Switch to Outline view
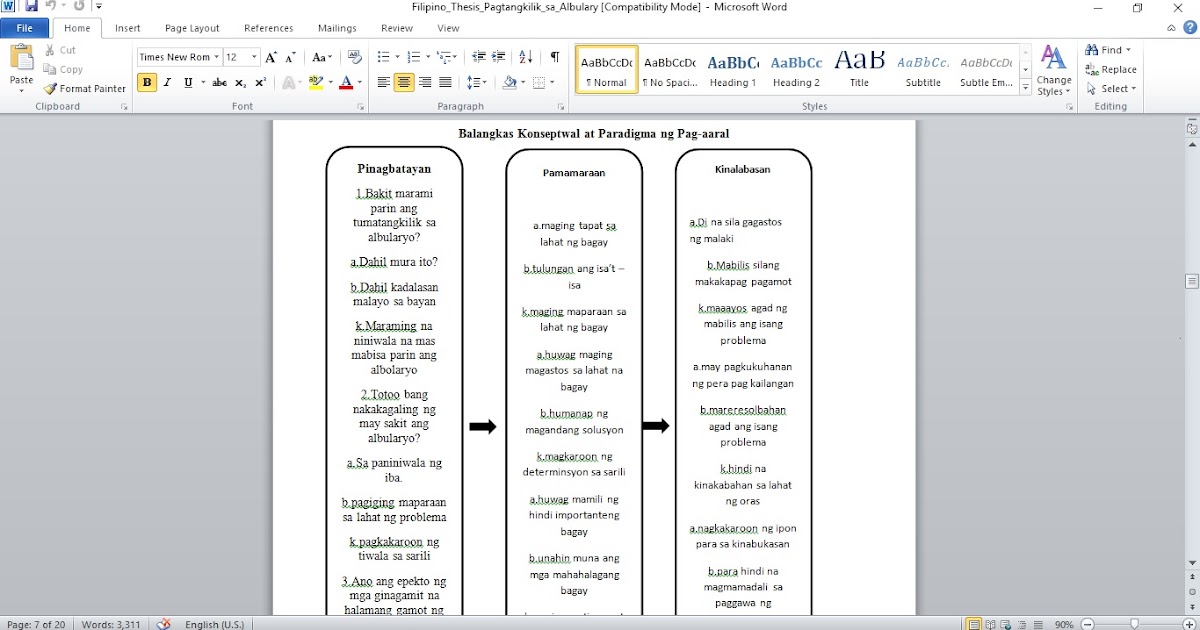This screenshot has width=1200, height=630. pos(1020,624)
